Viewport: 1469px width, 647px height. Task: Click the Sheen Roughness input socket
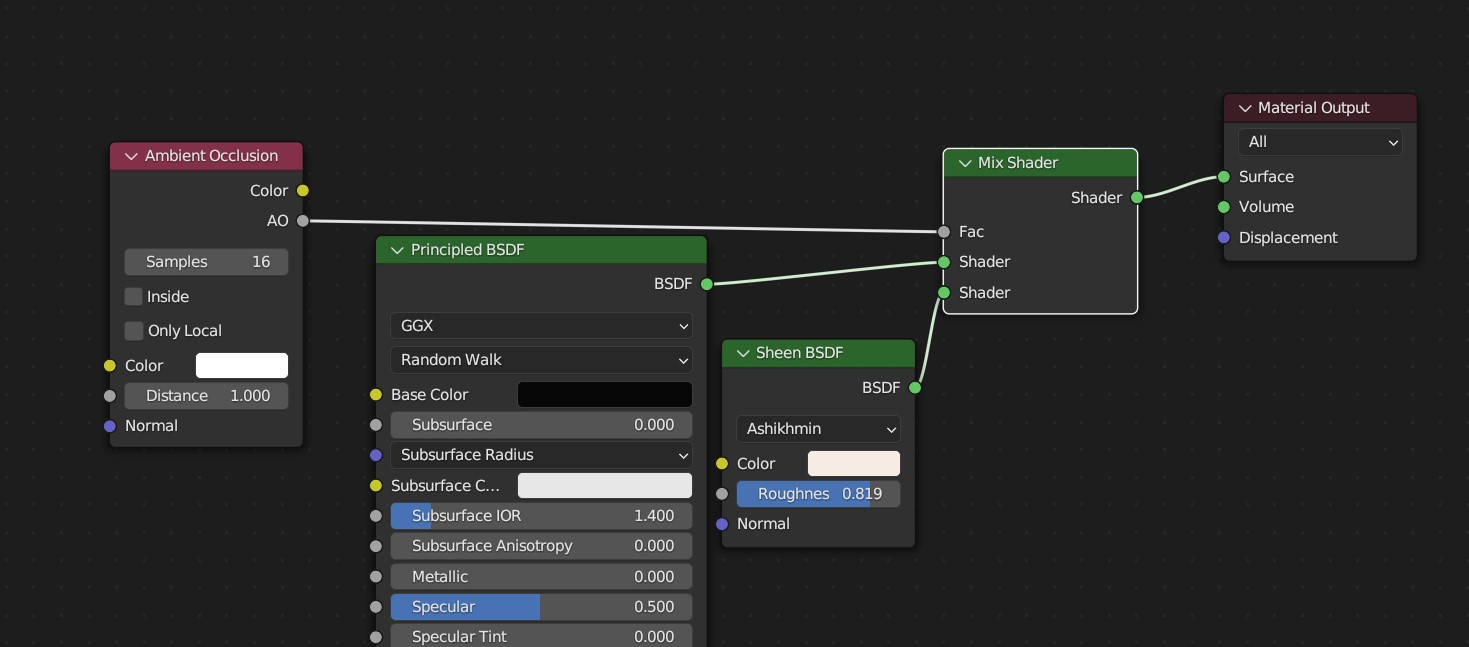click(x=722, y=494)
